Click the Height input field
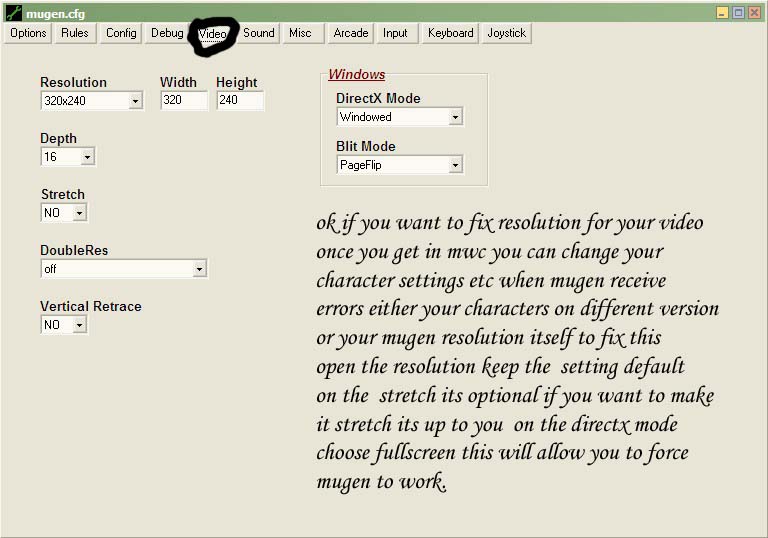This screenshot has width=768, height=538. (240, 100)
